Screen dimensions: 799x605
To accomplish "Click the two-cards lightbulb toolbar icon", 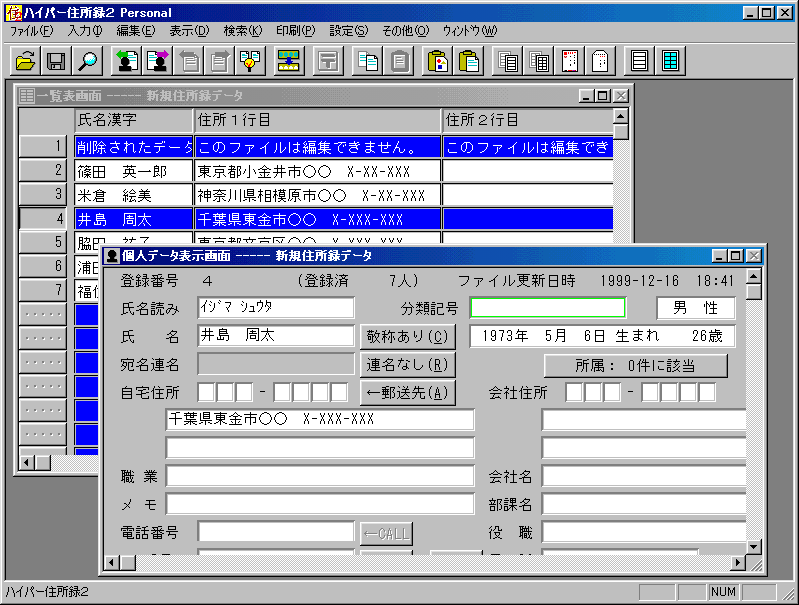I will 250,61.
